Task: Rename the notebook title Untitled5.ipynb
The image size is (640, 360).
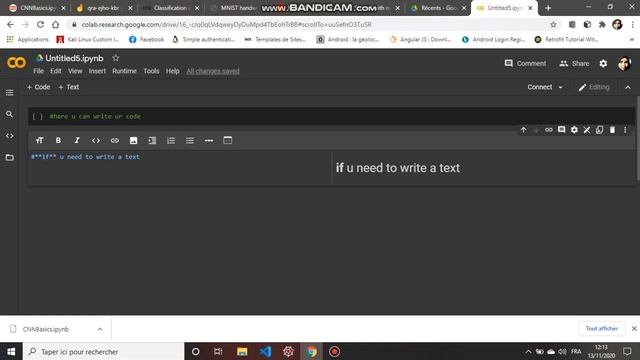Action: point(74,58)
